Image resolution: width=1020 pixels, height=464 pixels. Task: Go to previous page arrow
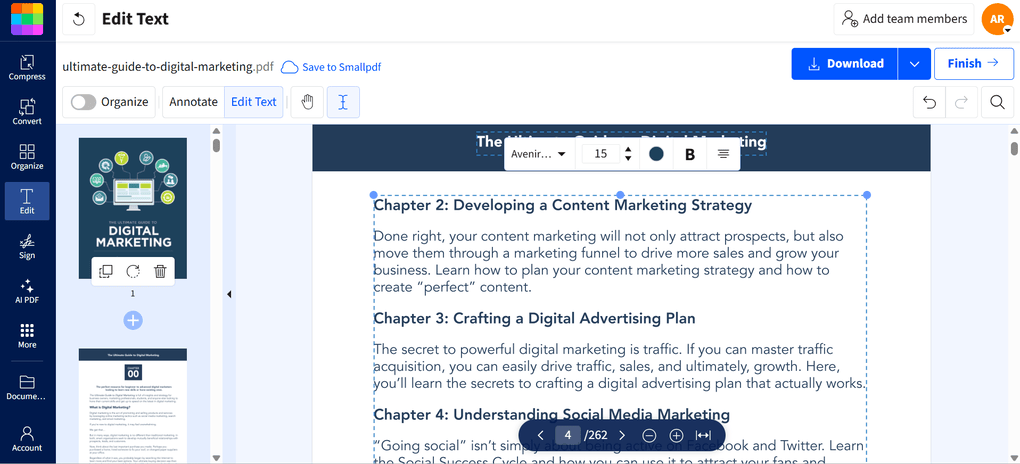click(541, 435)
